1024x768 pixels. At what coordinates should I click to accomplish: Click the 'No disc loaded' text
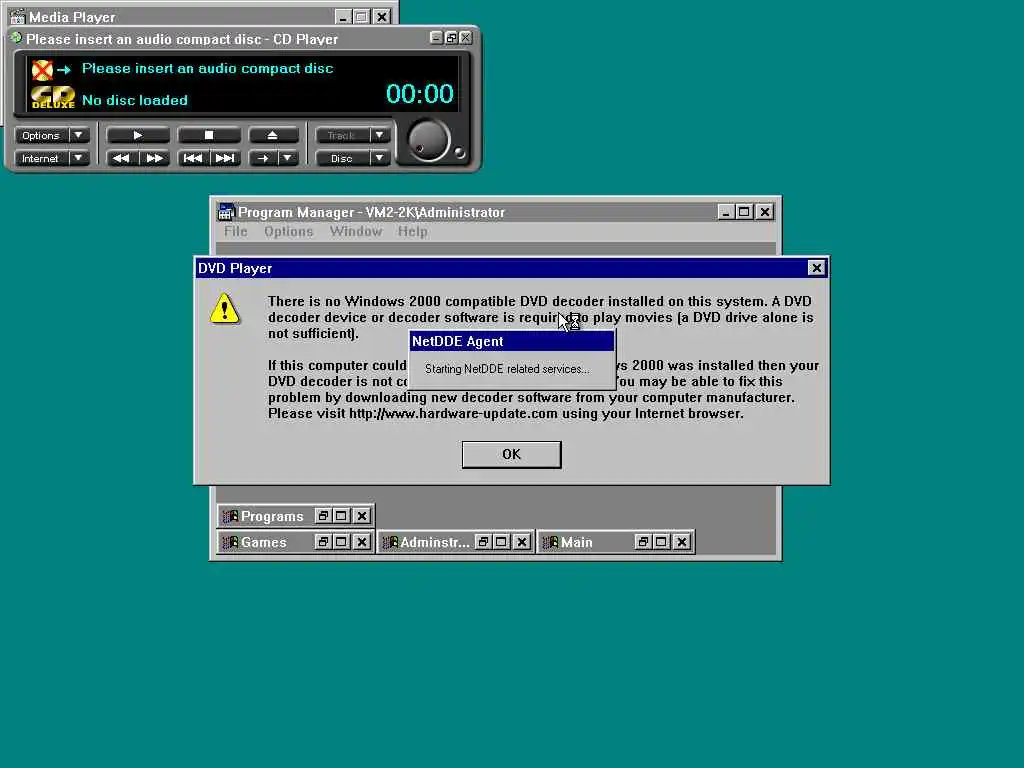(x=135, y=100)
